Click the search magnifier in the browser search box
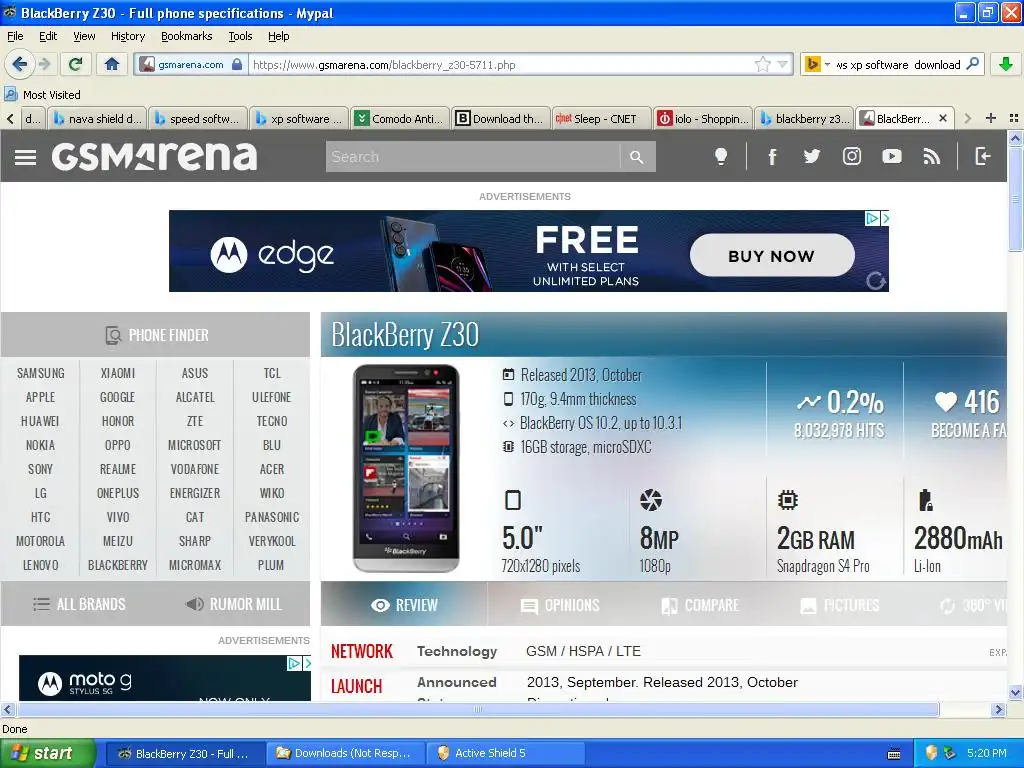The width and height of the screenshot is (1024, 768). click(972, 64)
